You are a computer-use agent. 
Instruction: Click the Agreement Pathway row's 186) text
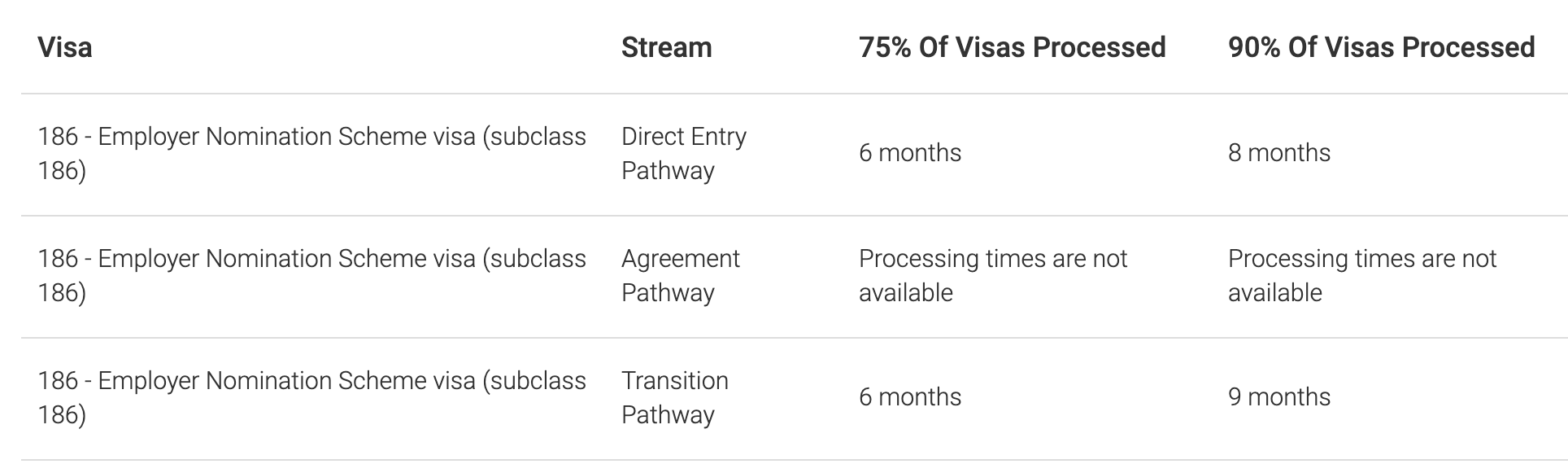tap(62, 293)
